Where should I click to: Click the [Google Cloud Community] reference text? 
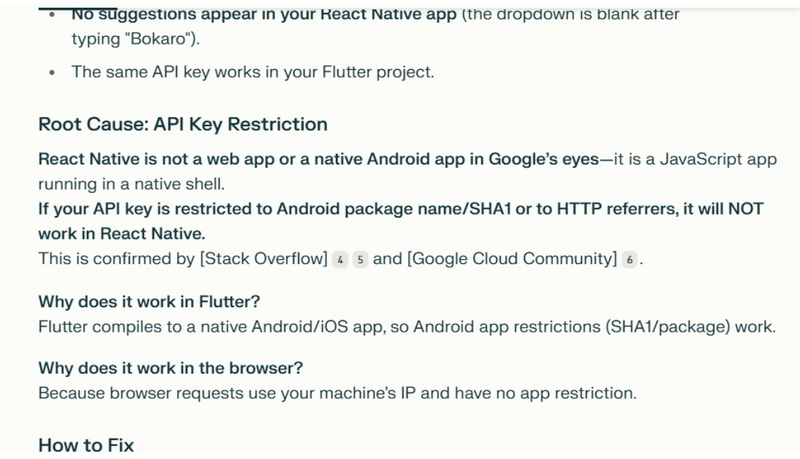click(512, 259)
